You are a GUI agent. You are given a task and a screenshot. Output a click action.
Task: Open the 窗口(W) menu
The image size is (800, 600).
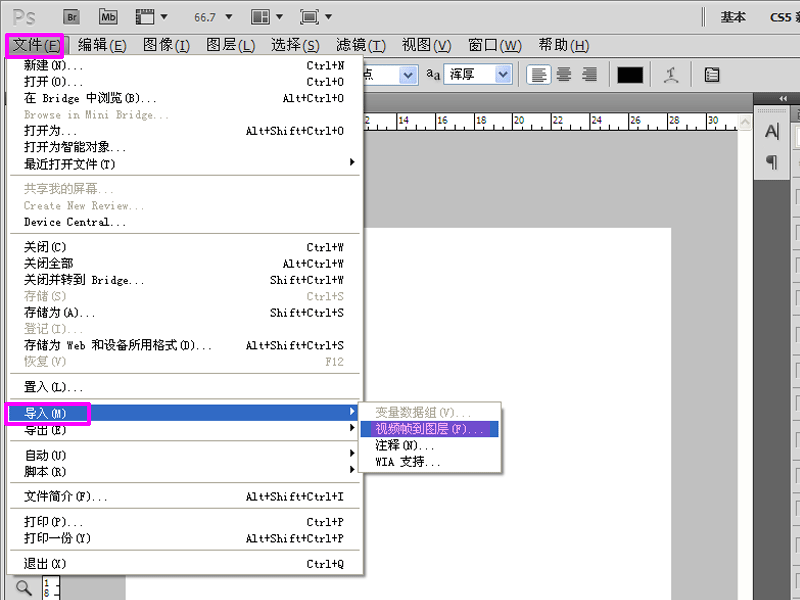[x=495, y=45]
